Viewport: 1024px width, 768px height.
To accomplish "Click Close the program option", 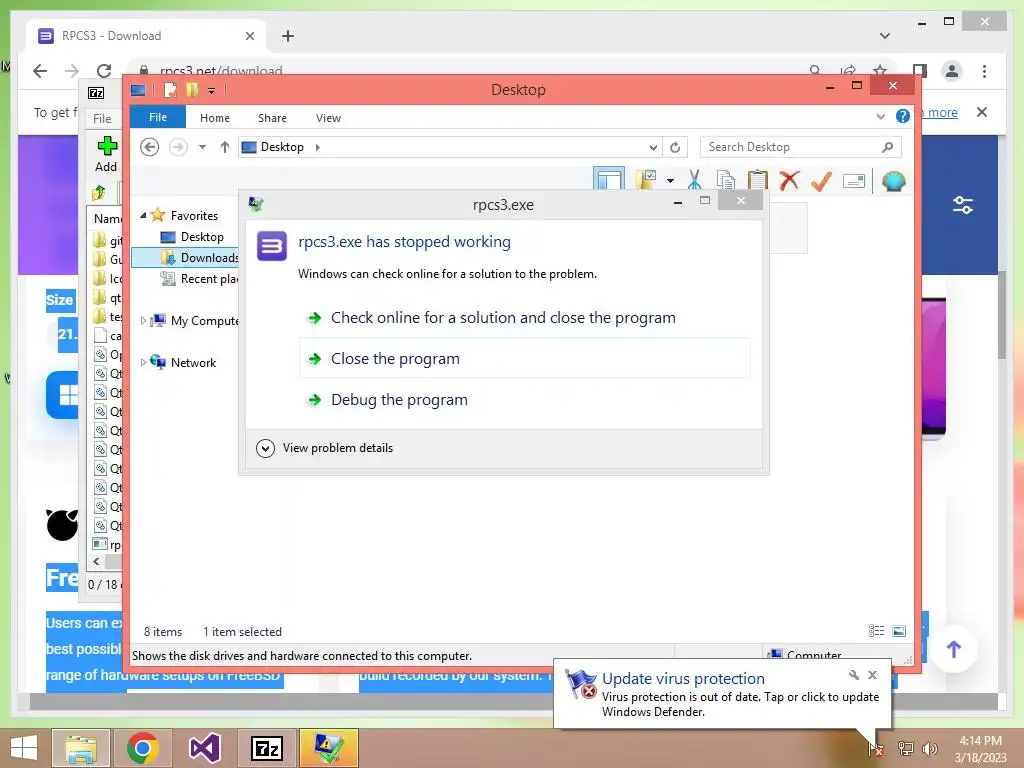I will (x=524, y=358).
